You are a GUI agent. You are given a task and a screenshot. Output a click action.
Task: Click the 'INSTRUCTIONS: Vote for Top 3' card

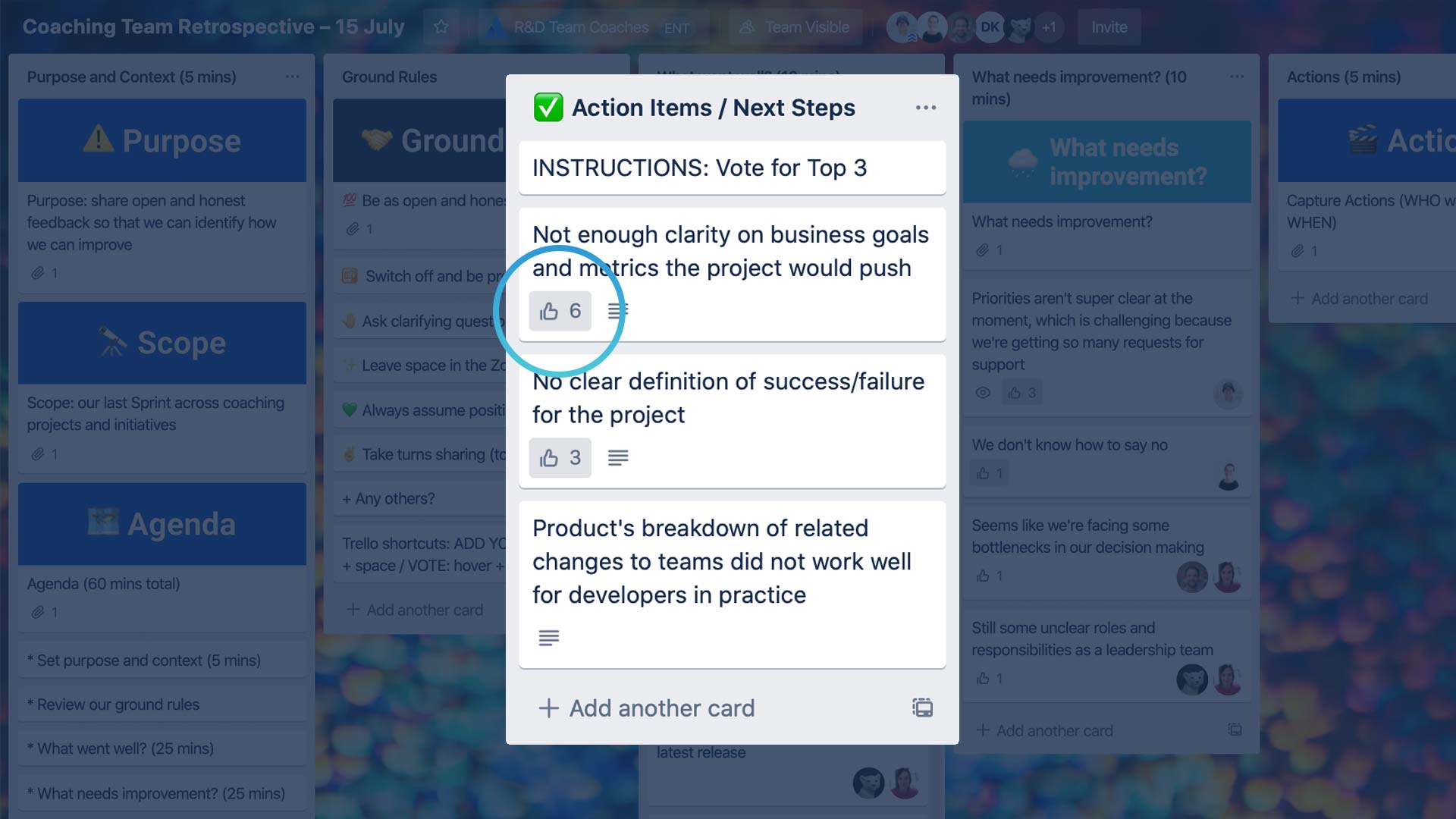[x=731, y=167]
